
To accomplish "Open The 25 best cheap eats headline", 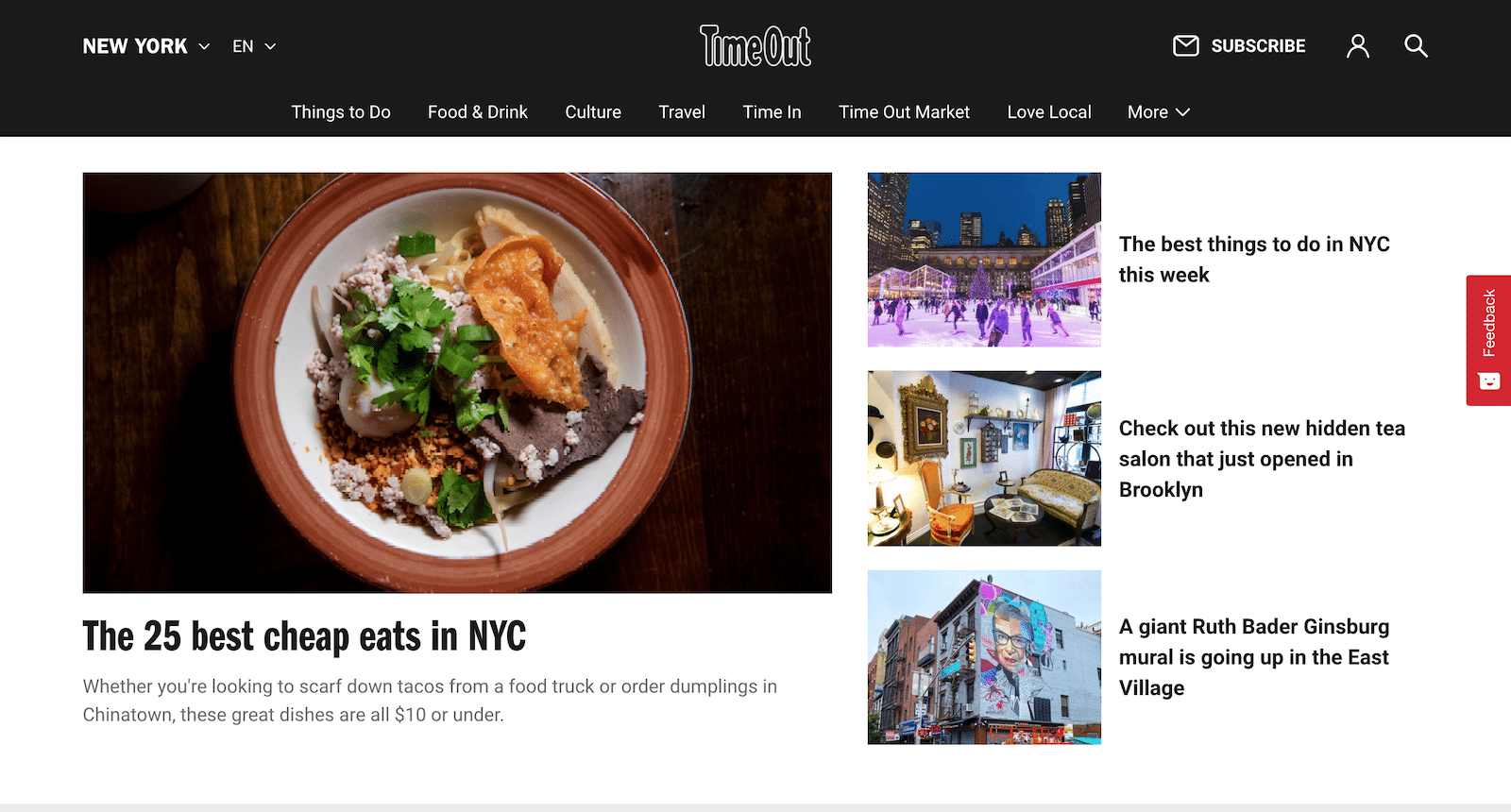I will coord(304,636).
